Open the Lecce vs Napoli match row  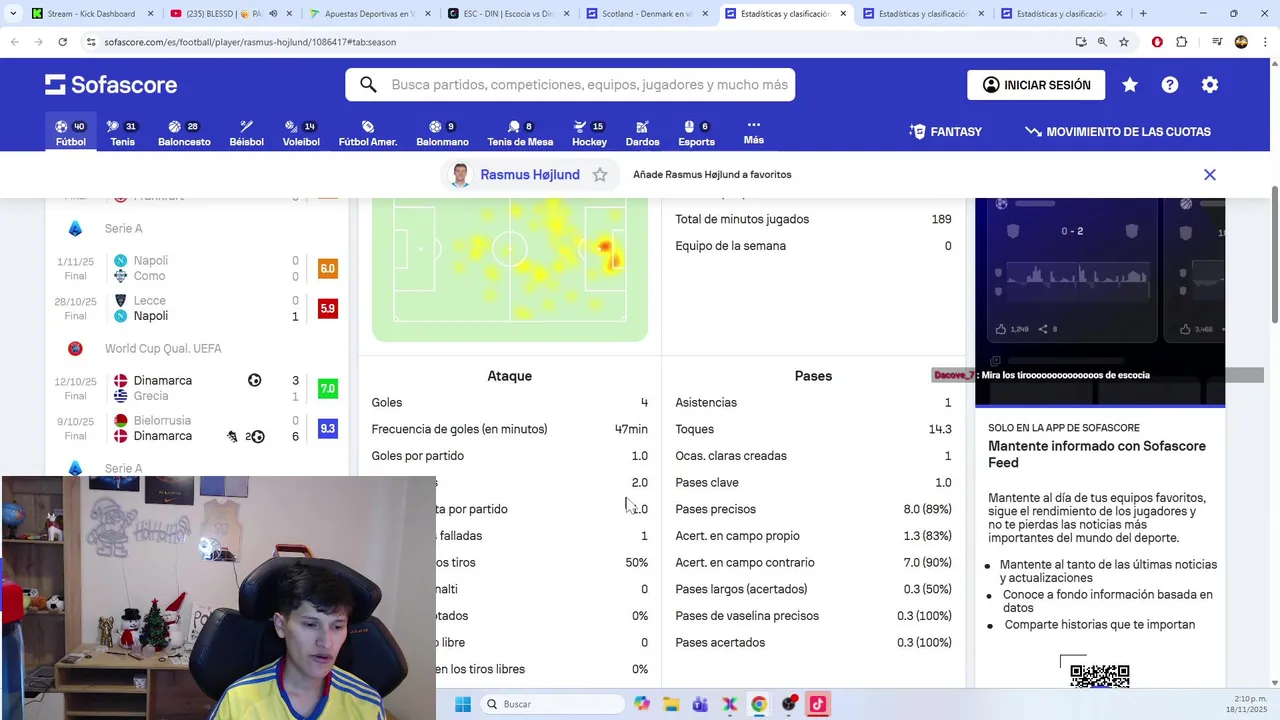pyautogui.click(x=196, y=308)
